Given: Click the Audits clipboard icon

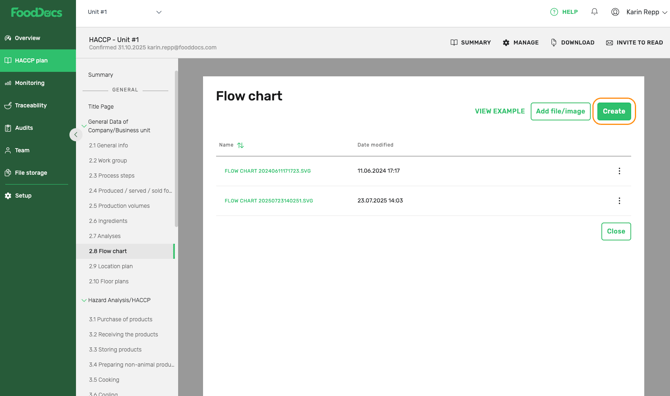Looking at the screenshot, I should click(x=8, y=128).
